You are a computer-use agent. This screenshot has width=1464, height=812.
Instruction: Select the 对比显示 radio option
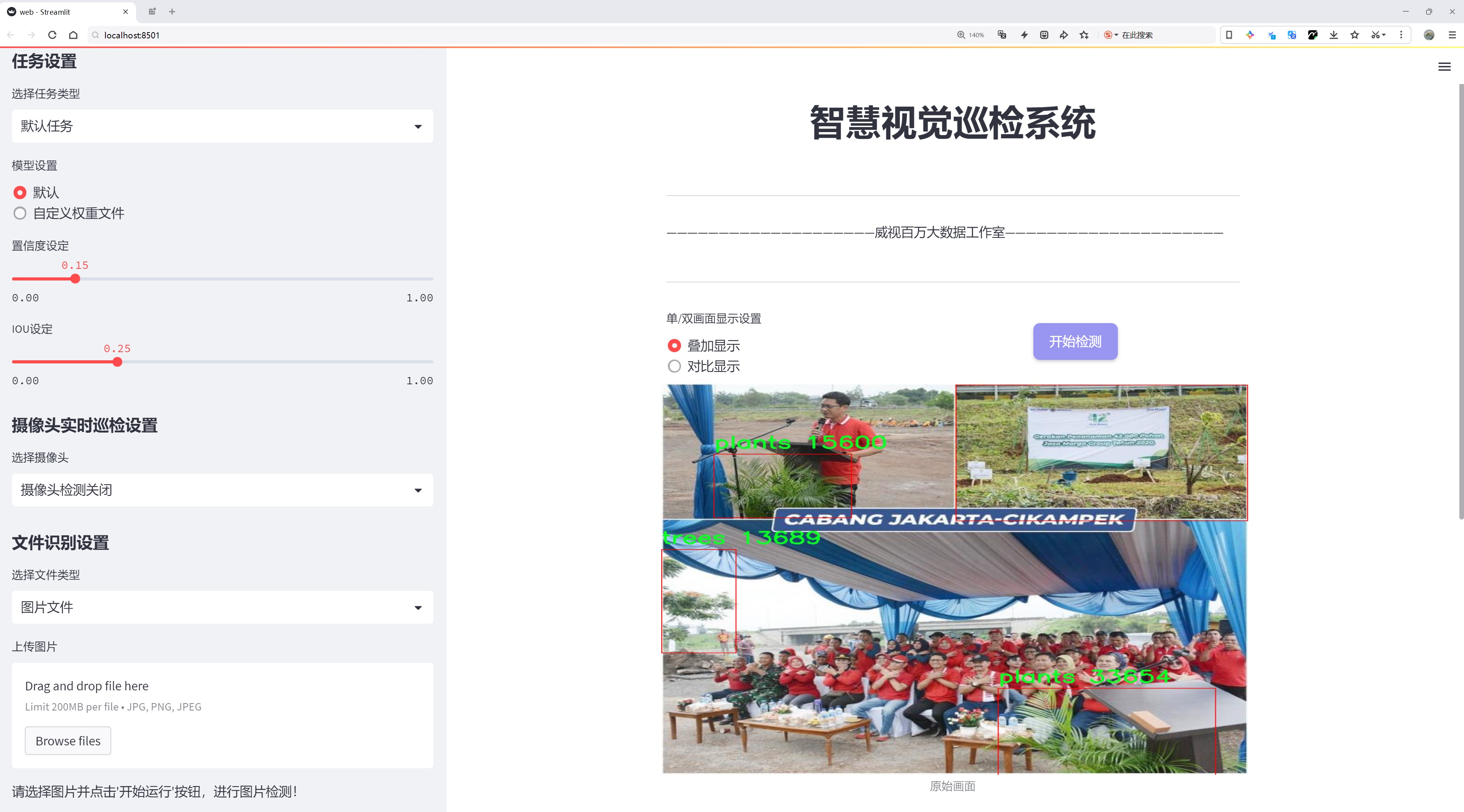[x=674, y=366]
